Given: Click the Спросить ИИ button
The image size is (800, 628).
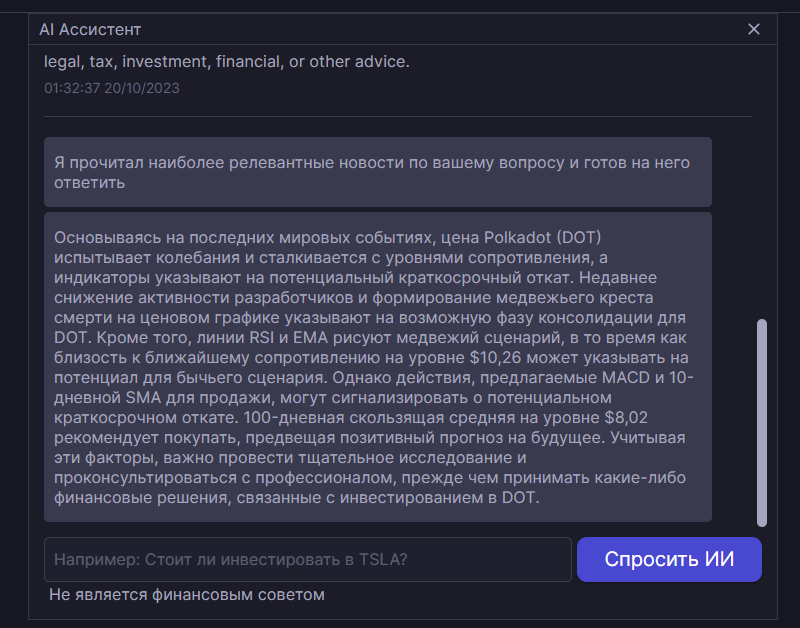Looking at the screenshot, I should (x=669, y=559).
